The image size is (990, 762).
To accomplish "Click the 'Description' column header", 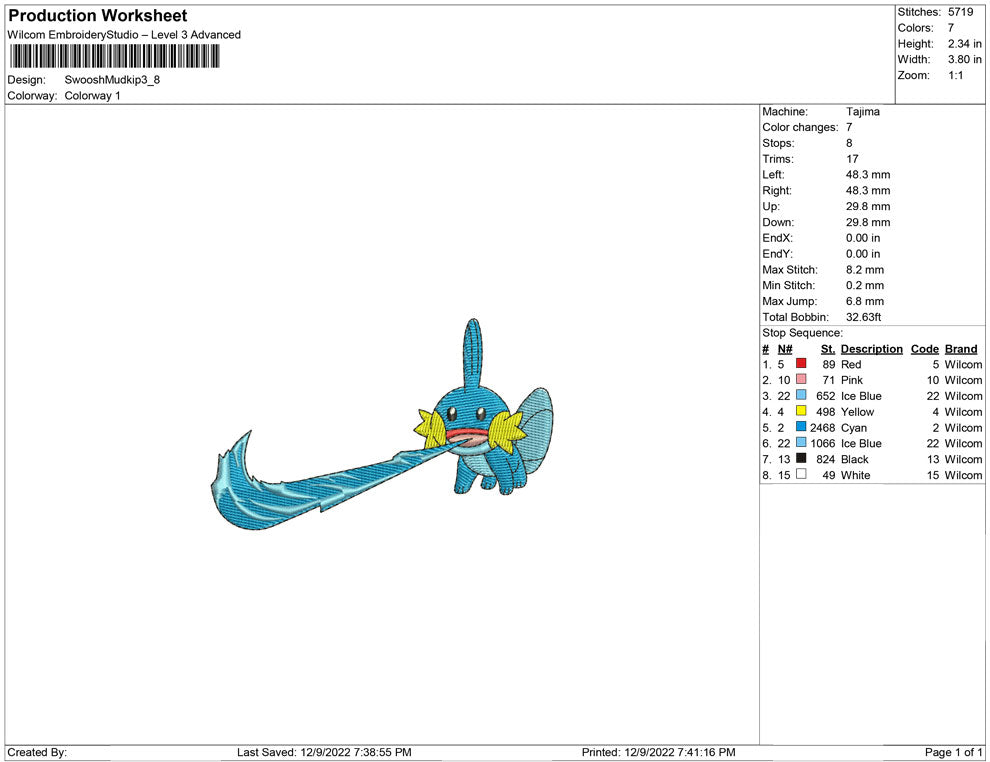I will pos(872,349).
